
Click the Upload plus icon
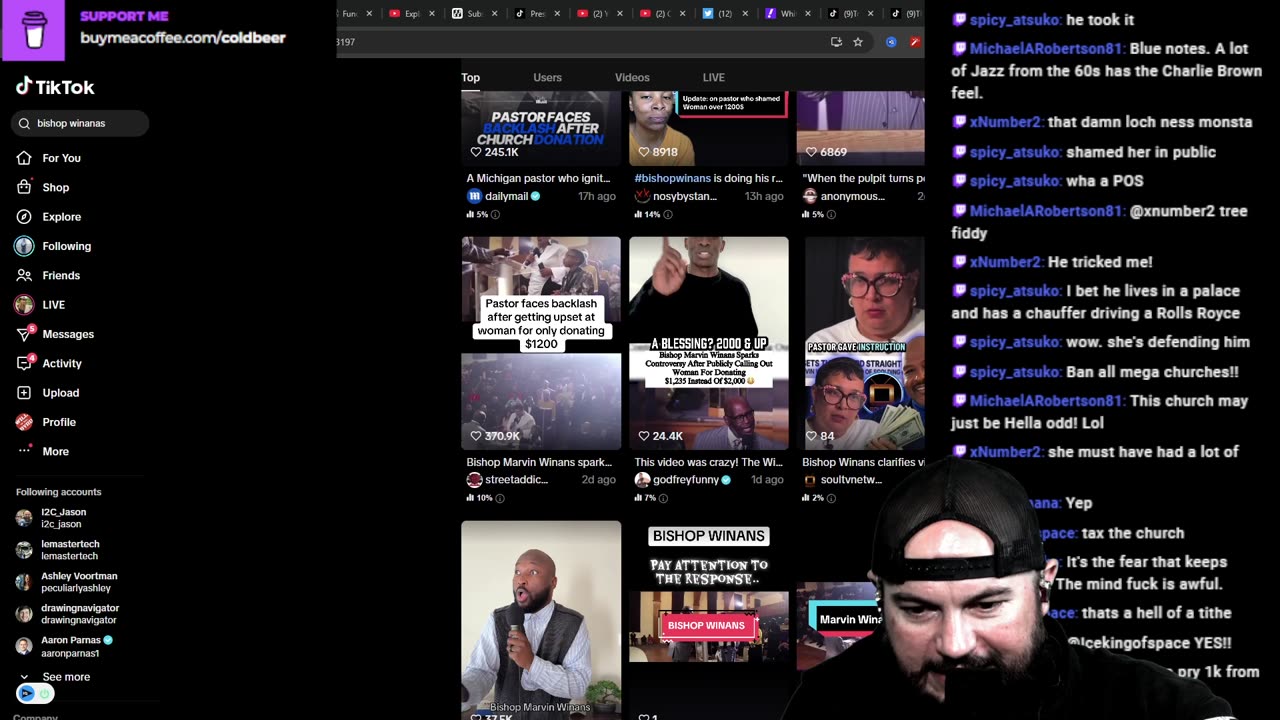coord(24,392)
